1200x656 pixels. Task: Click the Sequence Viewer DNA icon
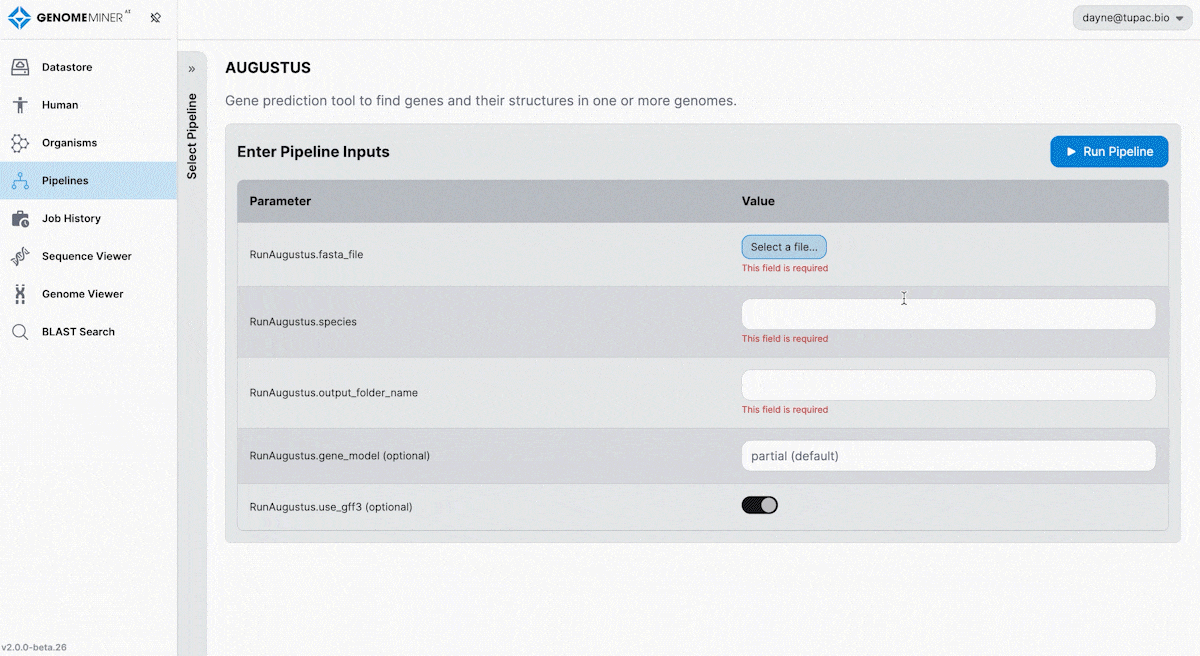20,256
